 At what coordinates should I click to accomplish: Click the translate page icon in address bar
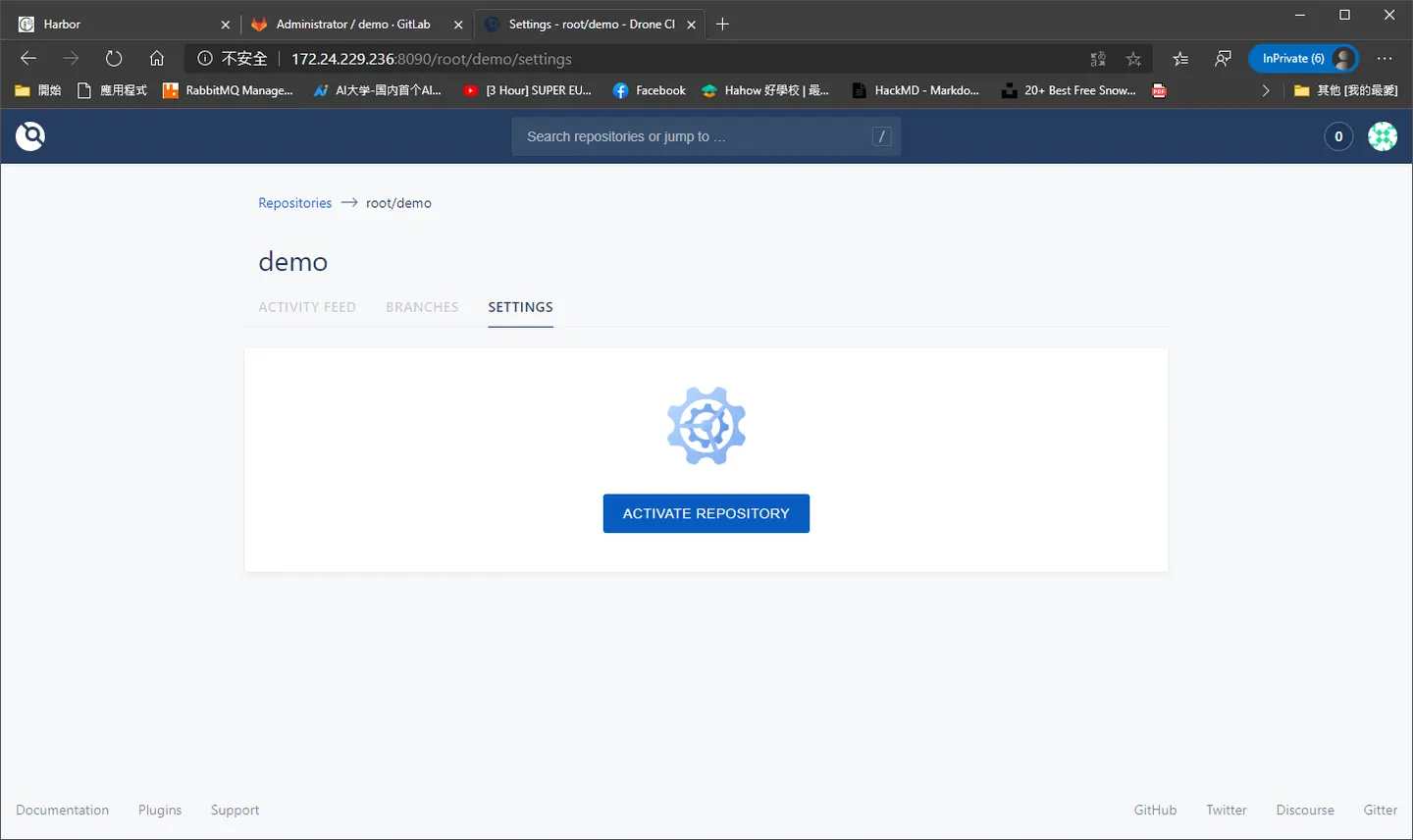click(1098, 59)
